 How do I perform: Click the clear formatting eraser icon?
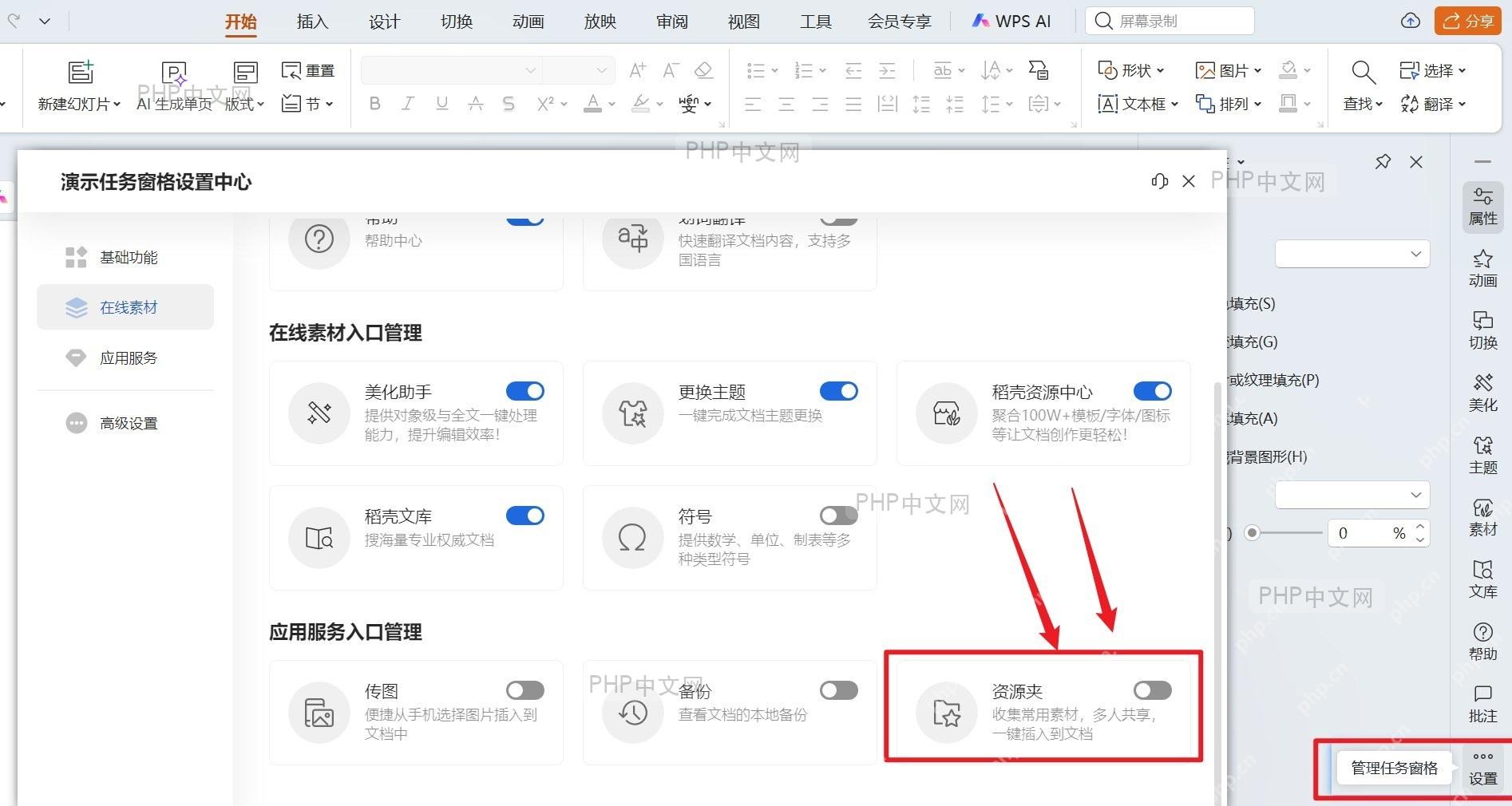tap(703, 70)
